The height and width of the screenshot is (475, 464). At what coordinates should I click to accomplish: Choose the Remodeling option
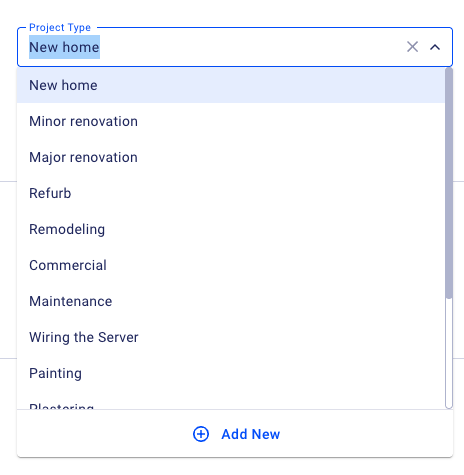231,229
